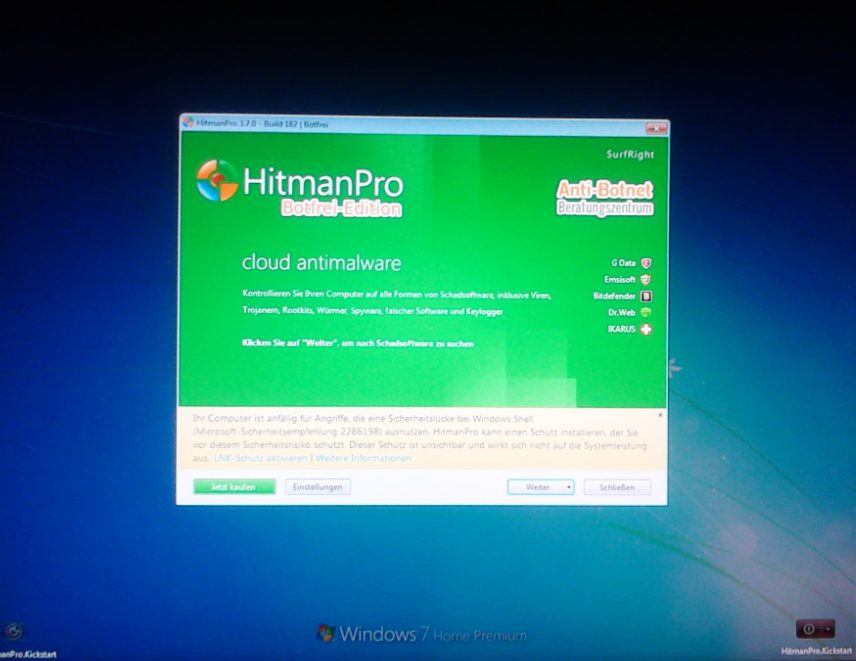Click the "cloud antimalware" heading
Screen dimensions: 856x661
[x=322, y=263]
